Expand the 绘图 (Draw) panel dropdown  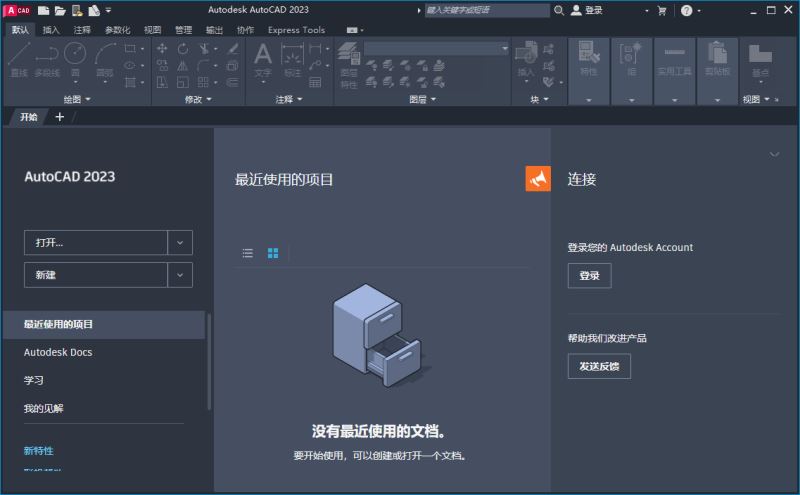pos(77,100)
